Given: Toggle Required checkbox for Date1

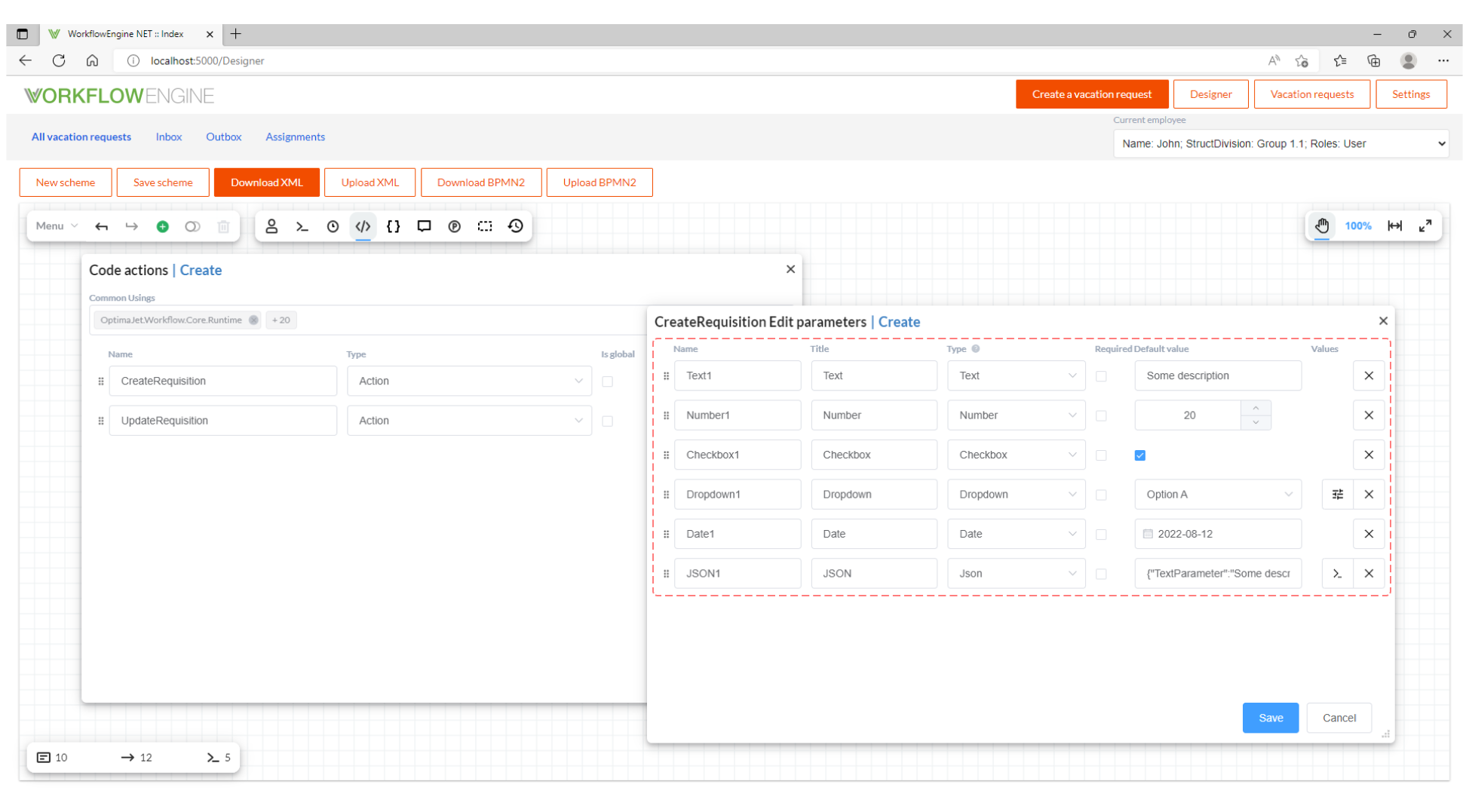Looking at the screenshot, I should [x=1101, y=535].
